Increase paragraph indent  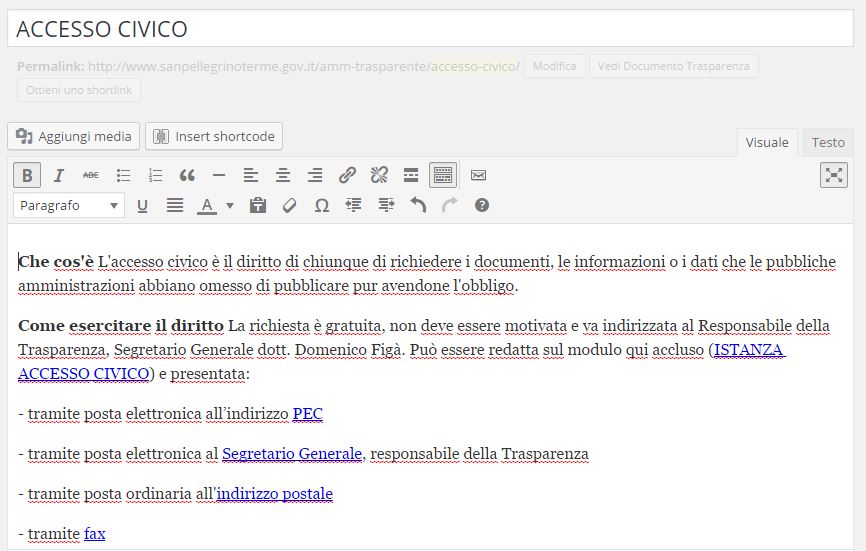[386, 205]
